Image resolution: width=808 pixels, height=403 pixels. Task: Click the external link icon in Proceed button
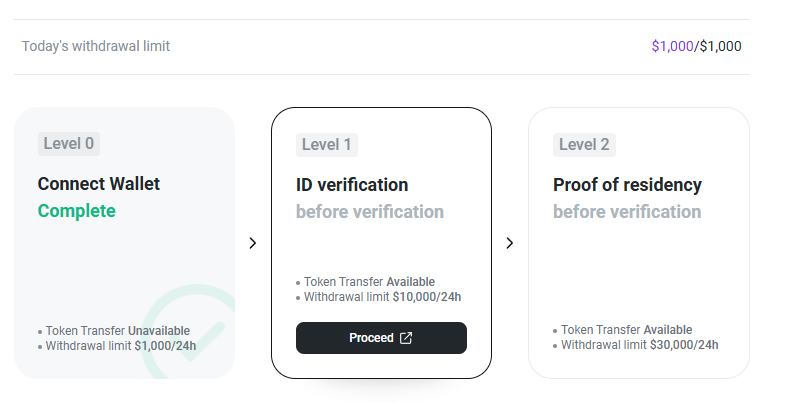click(x=406, y=338)
